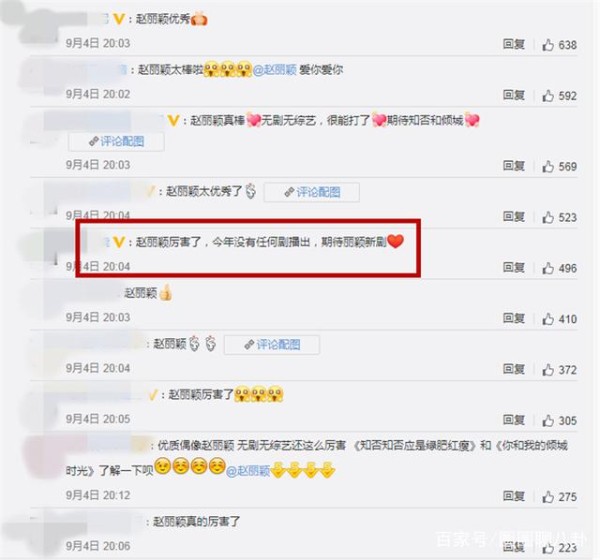Like the 20:12 comment with 275 likes

point(548,497)
